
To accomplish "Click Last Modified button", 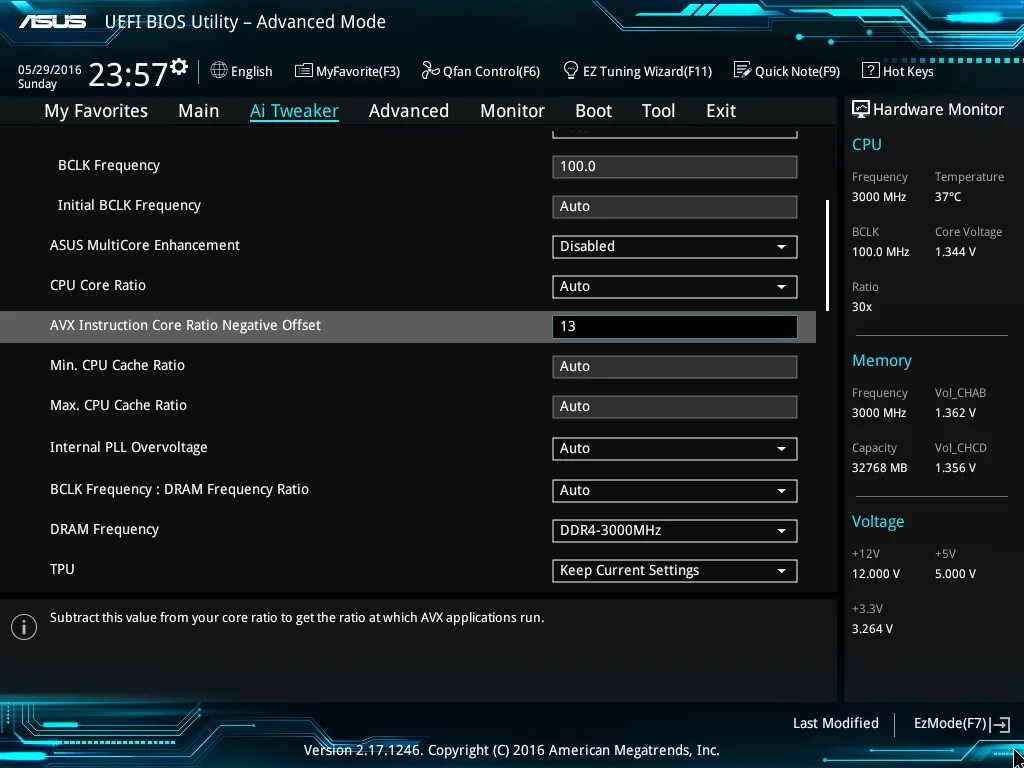I will (x=835, y=723).
